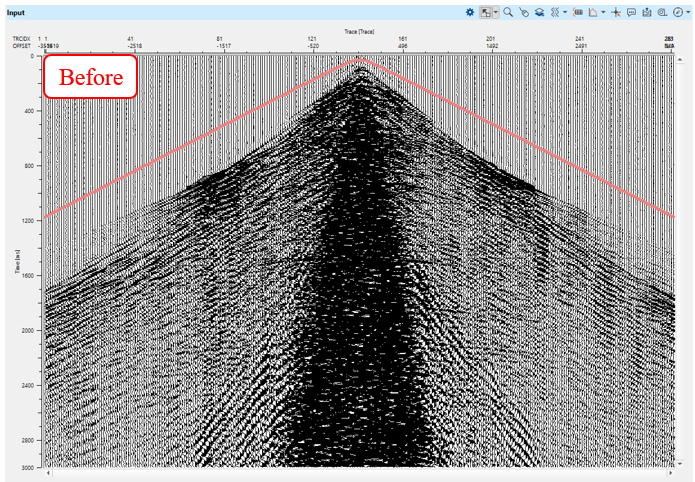Viewport: 695px width, 482px height.
Task: Click the camera snapshot icon
Action: pyautogui.click(x=647, y=12)
